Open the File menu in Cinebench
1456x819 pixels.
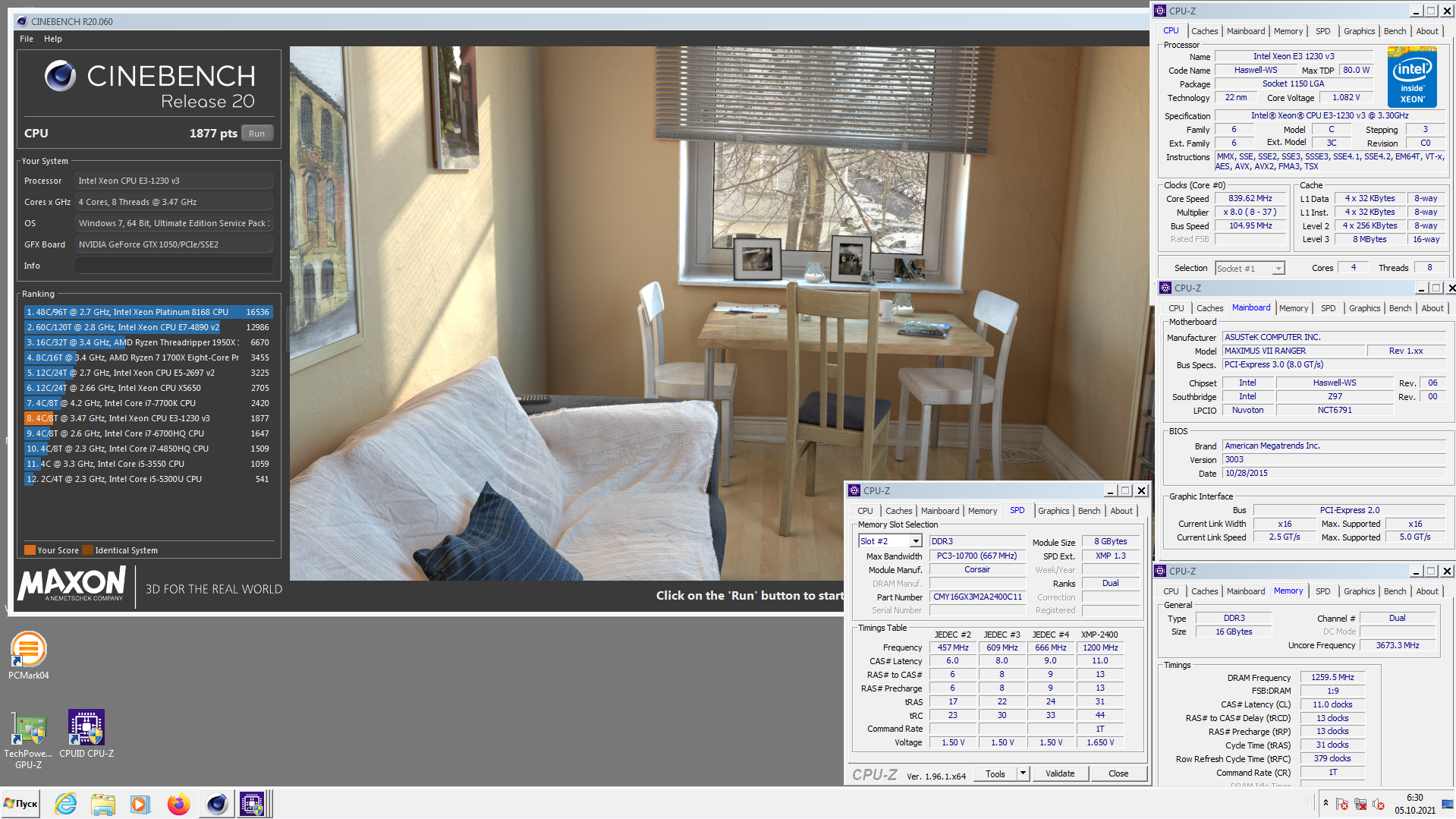(27, 39)
